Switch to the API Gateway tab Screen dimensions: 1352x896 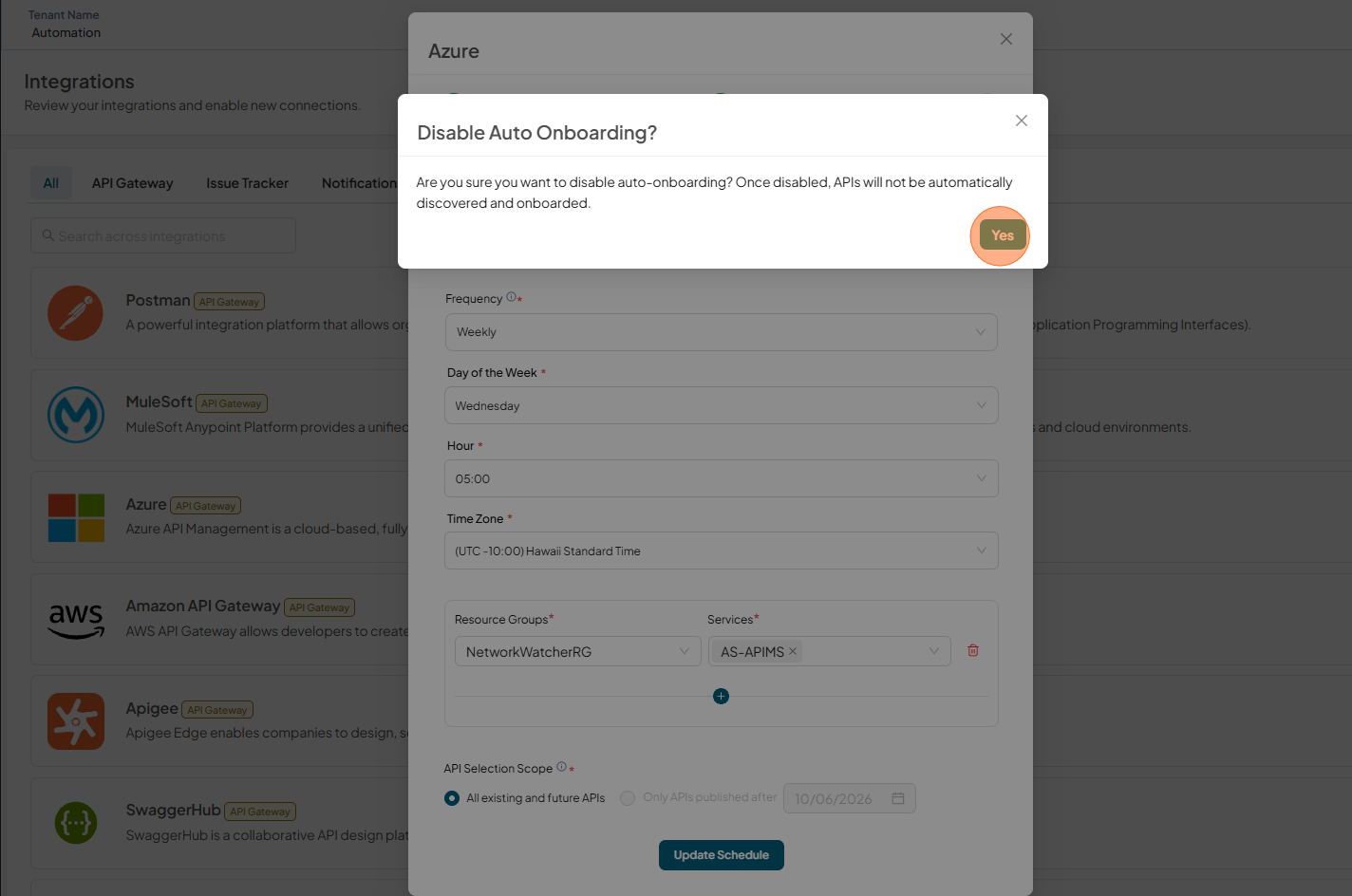(x=132, y=183)
